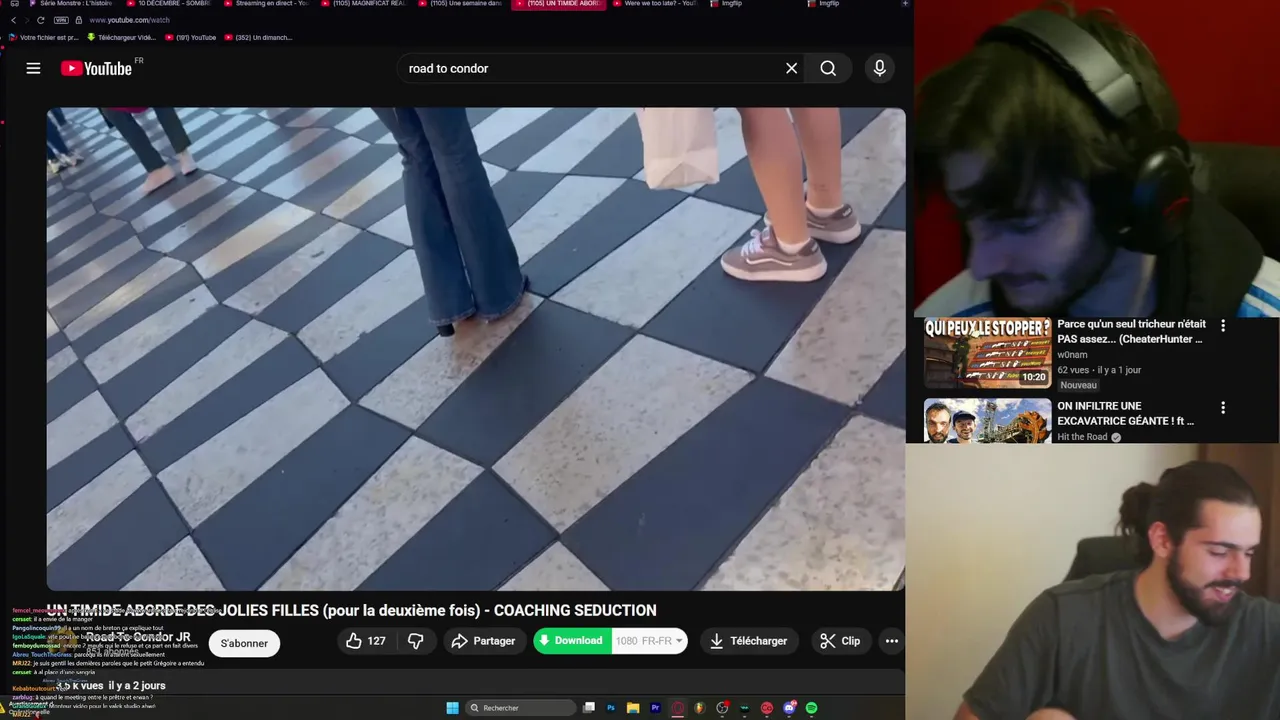Image resolution: width=1280 pixels, height=720 pixels.
Task: Open the black app icon left of red one
Action: (x=744, y=708)
